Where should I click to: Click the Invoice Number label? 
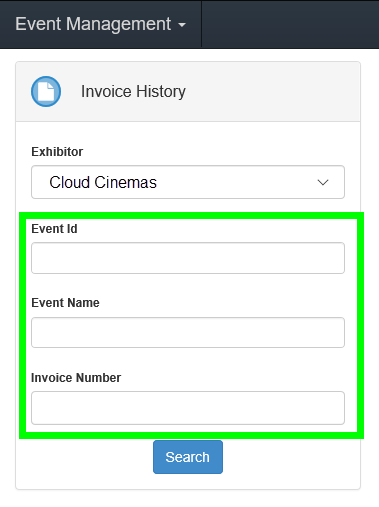coord(76,378)
